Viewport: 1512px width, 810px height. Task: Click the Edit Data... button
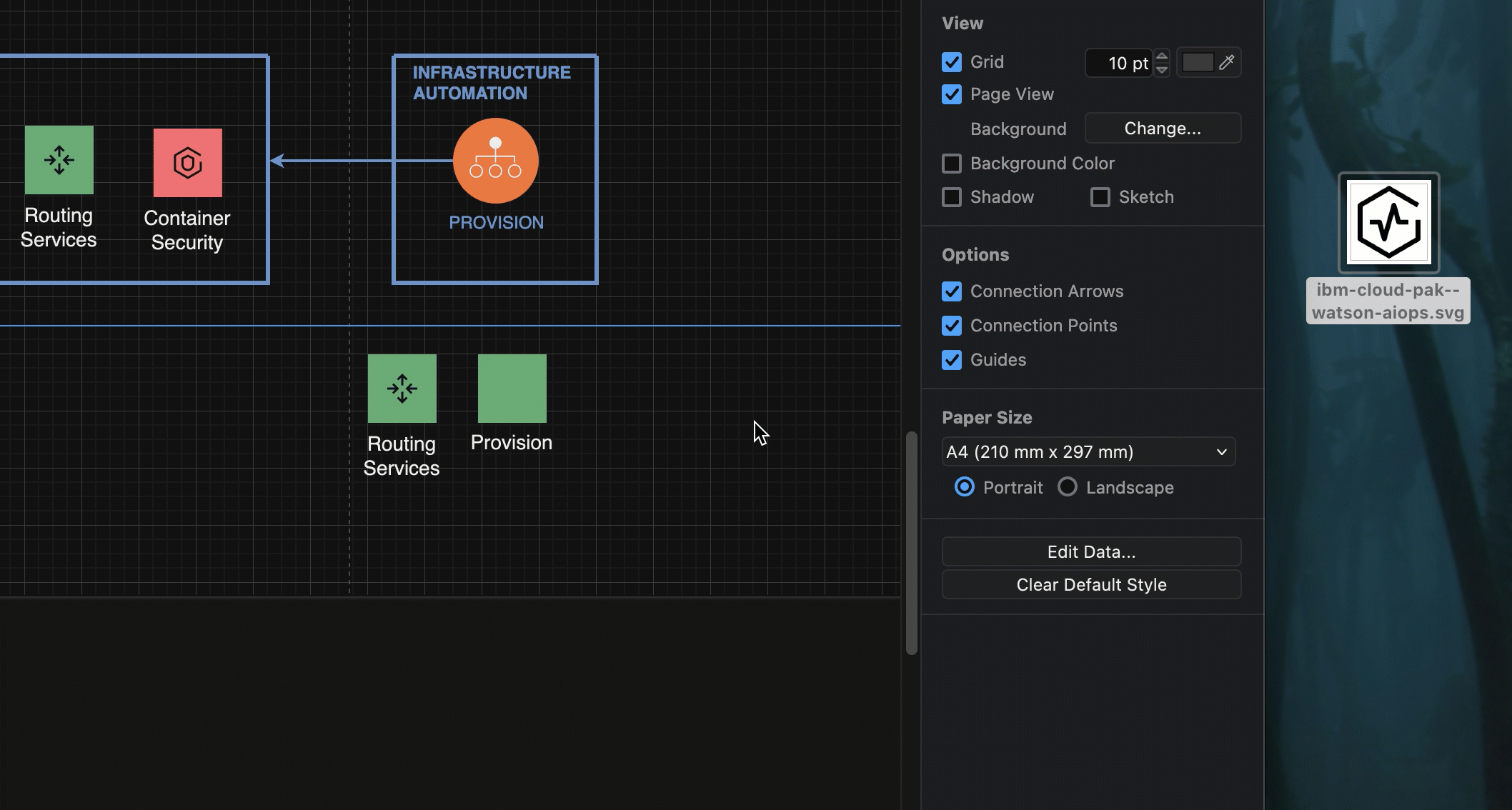(1090, 551)
